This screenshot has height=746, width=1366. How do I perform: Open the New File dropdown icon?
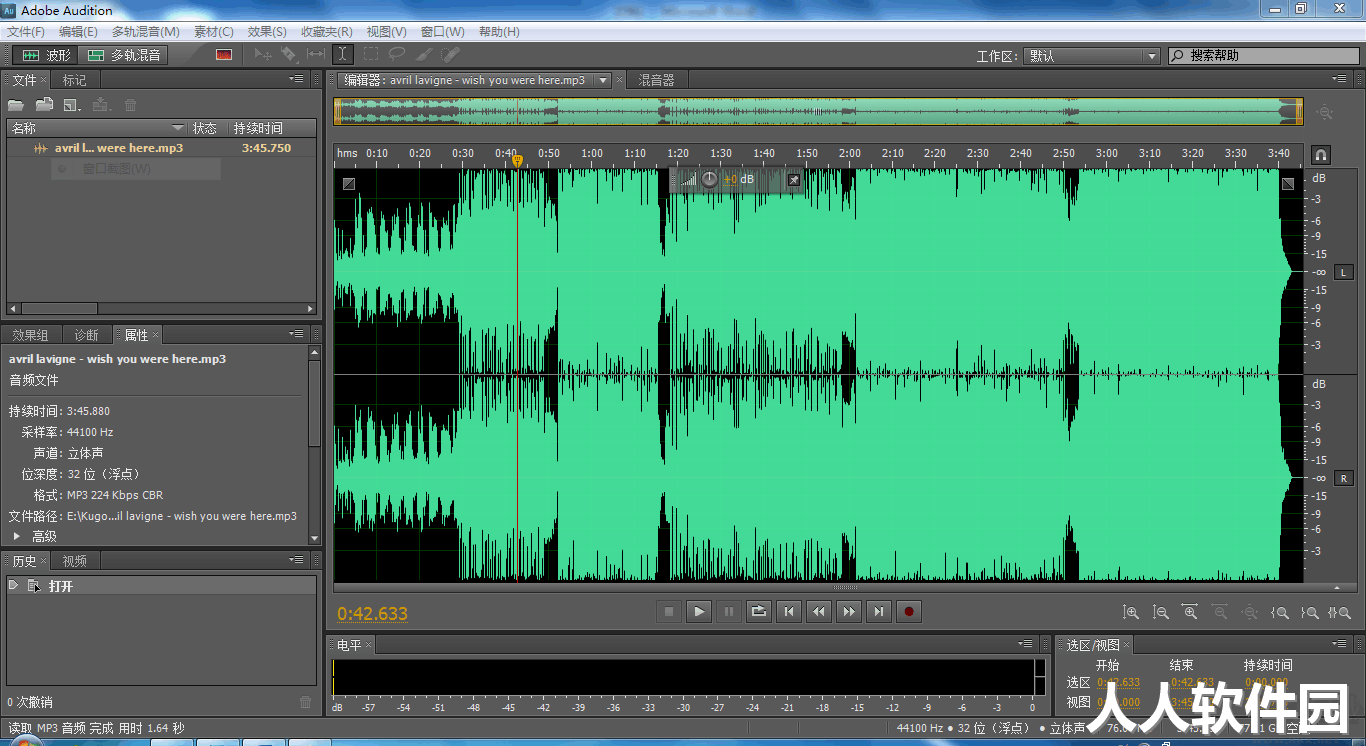pos(72,105)
